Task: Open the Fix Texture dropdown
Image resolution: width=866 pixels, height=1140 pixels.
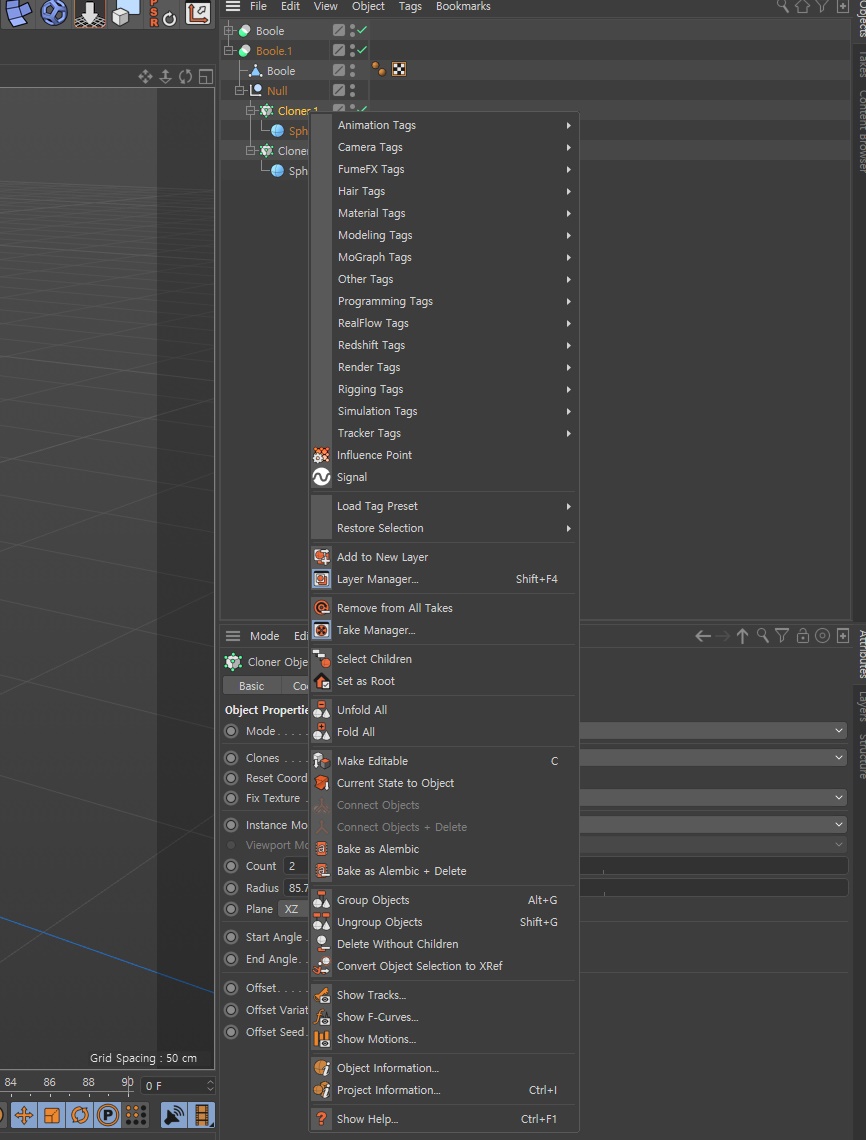Action: (x=713, y=798)
